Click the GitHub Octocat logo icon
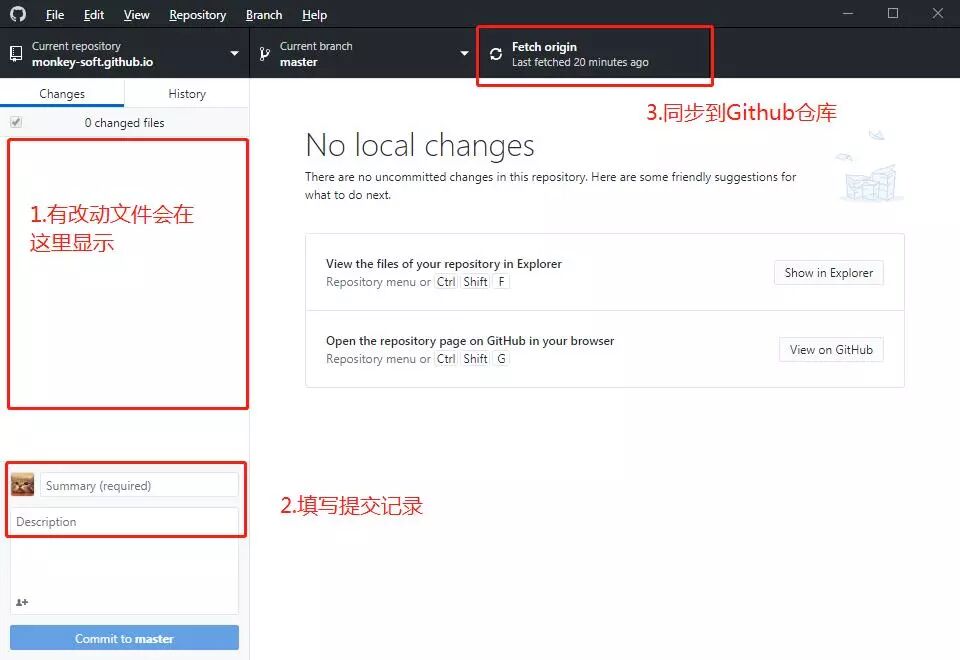The height and width of the screenshot is (660, 960). (x=18, y=13)
